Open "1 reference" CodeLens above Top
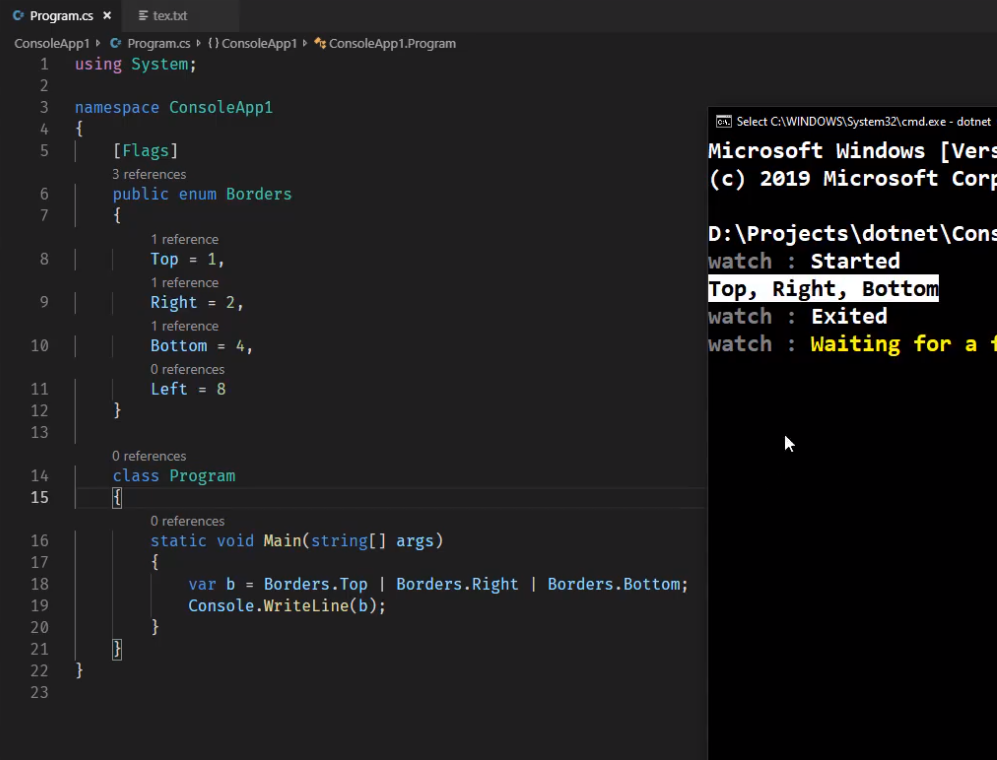Viewport: 997px width, 760px height. (184, 239)
